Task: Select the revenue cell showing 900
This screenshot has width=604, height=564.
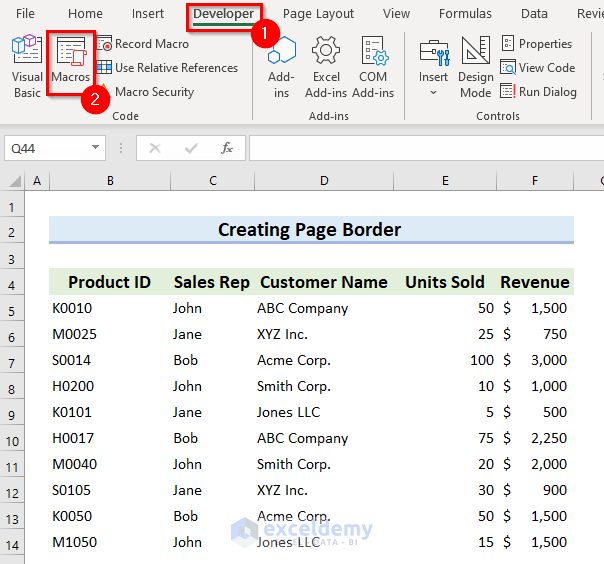Action: click(x=535, y=490)
